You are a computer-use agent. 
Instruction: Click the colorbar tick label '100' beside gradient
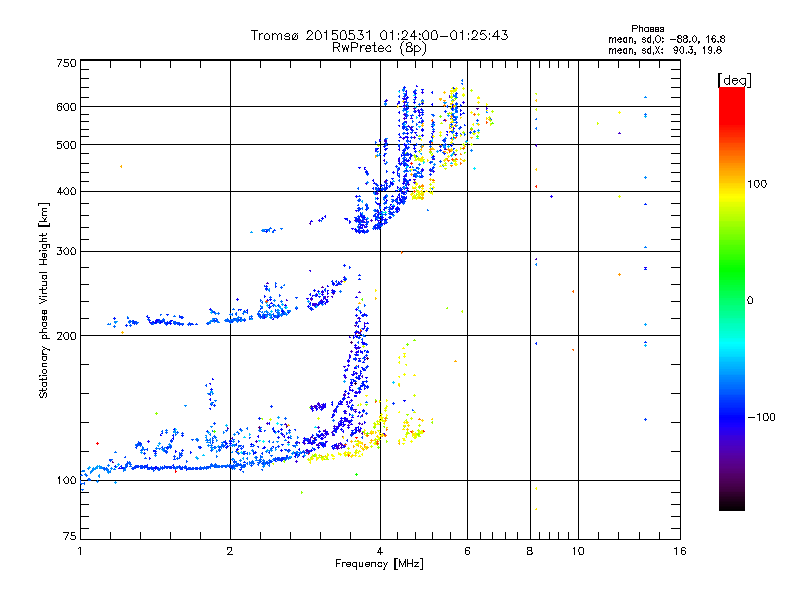757,184
